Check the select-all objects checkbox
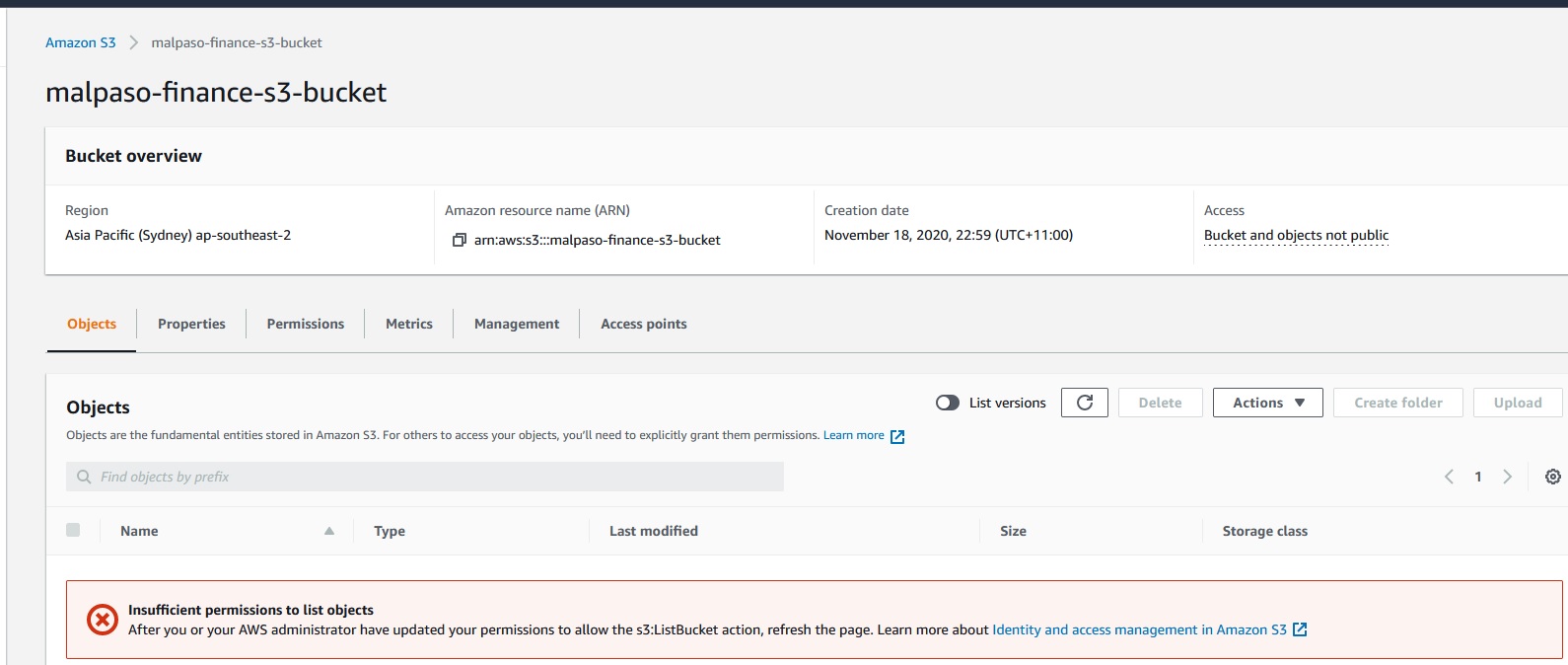The width and height of the screenshot is (1568, 665). (73, 530)
